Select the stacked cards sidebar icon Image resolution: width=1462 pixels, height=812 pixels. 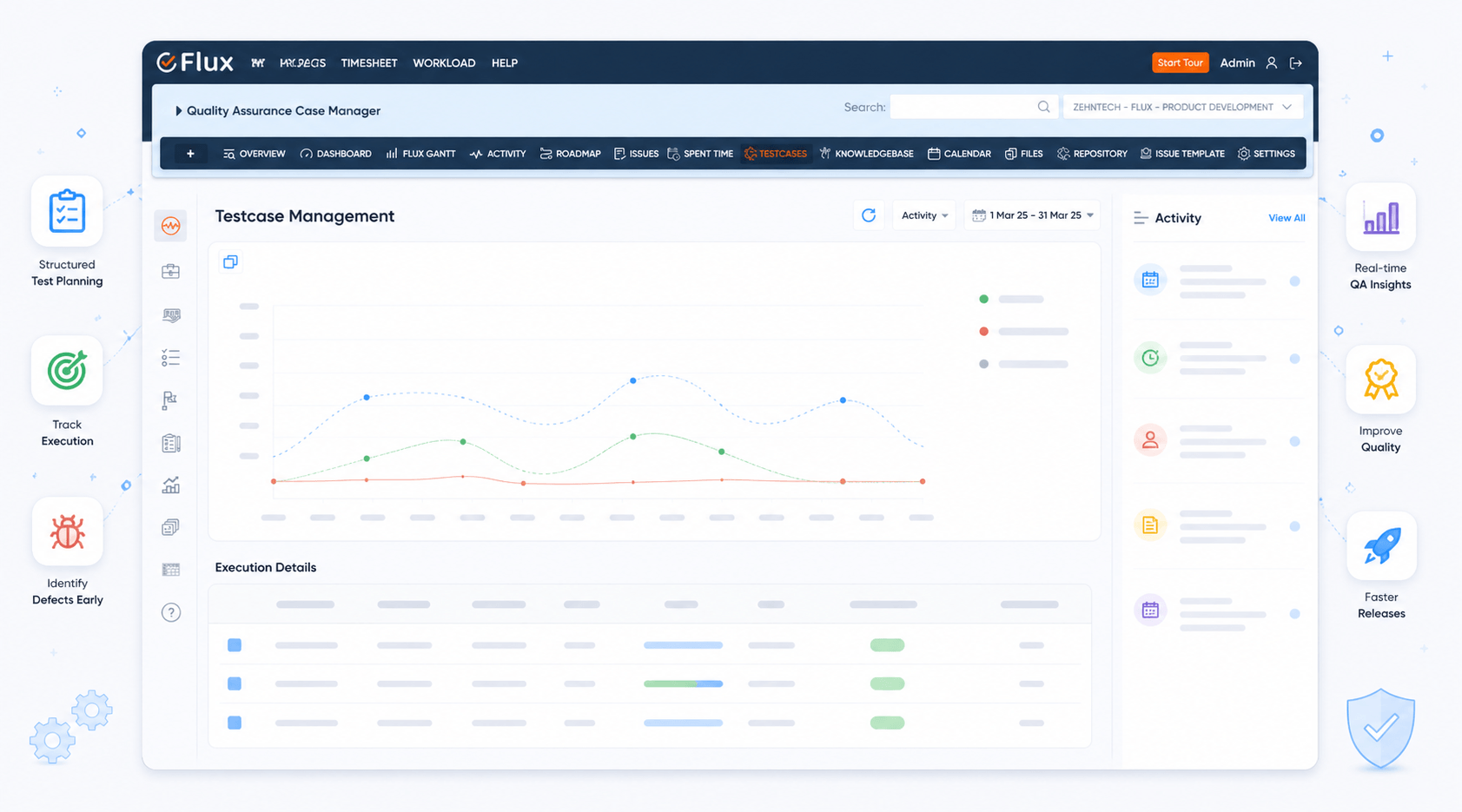[171, 527]
